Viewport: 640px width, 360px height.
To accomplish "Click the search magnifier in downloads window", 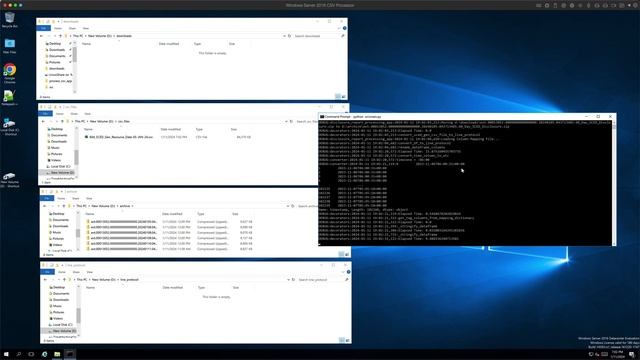I will pos(343,36).
